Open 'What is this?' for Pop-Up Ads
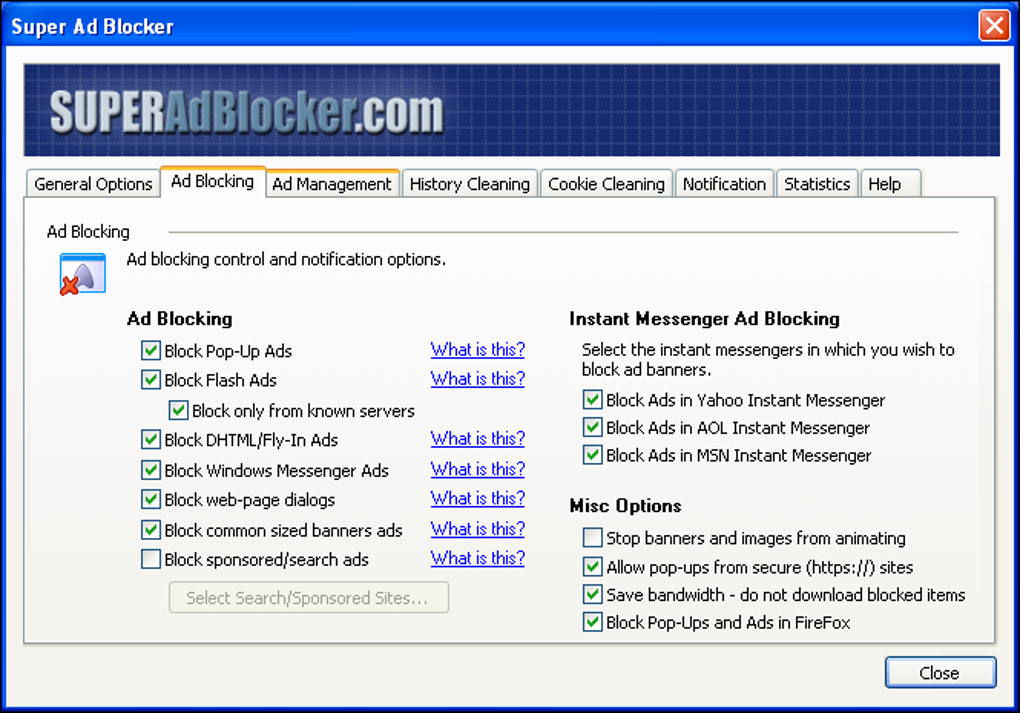This screenshot has width=1020, height=713. [477, 349]
